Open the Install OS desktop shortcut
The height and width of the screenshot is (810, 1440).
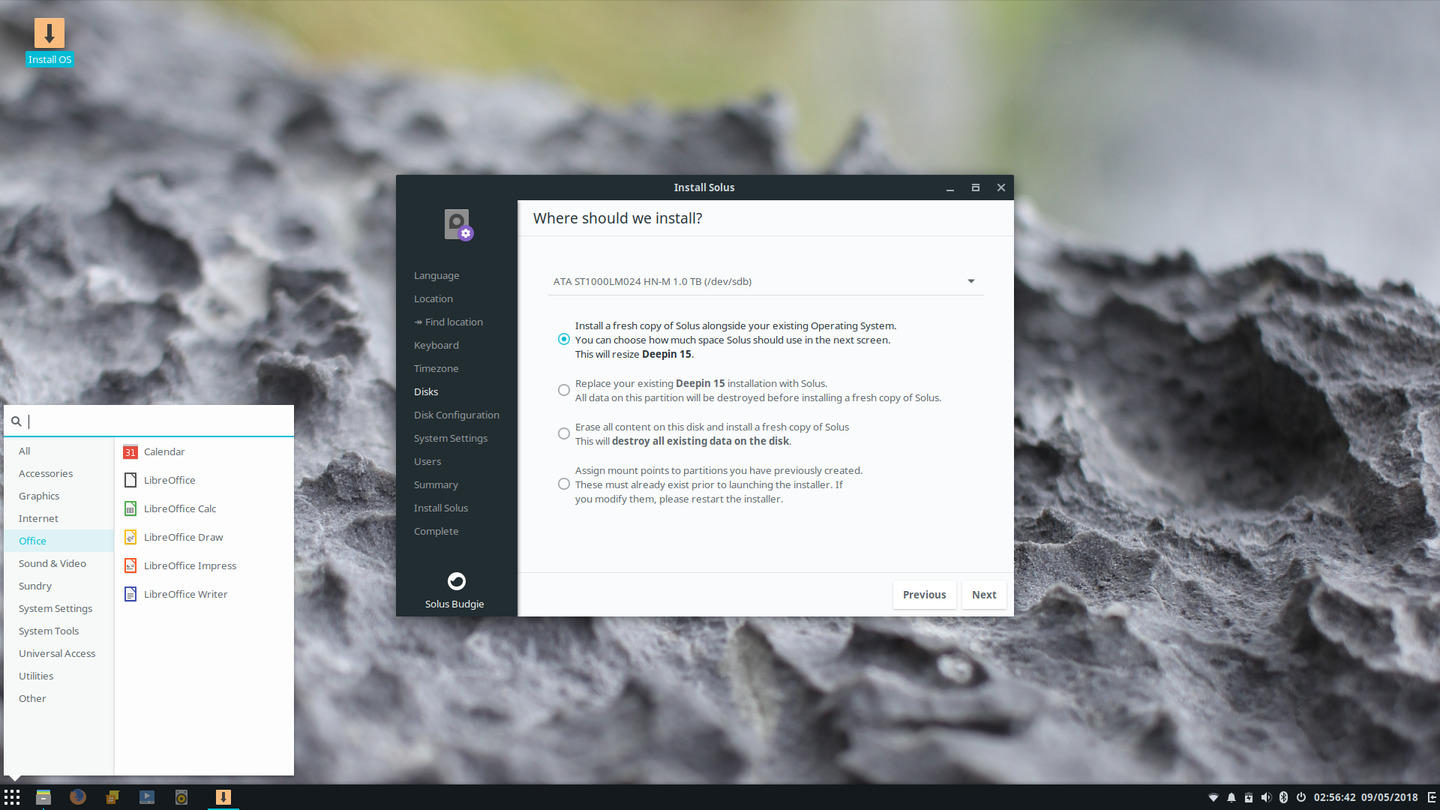point(49,42)
